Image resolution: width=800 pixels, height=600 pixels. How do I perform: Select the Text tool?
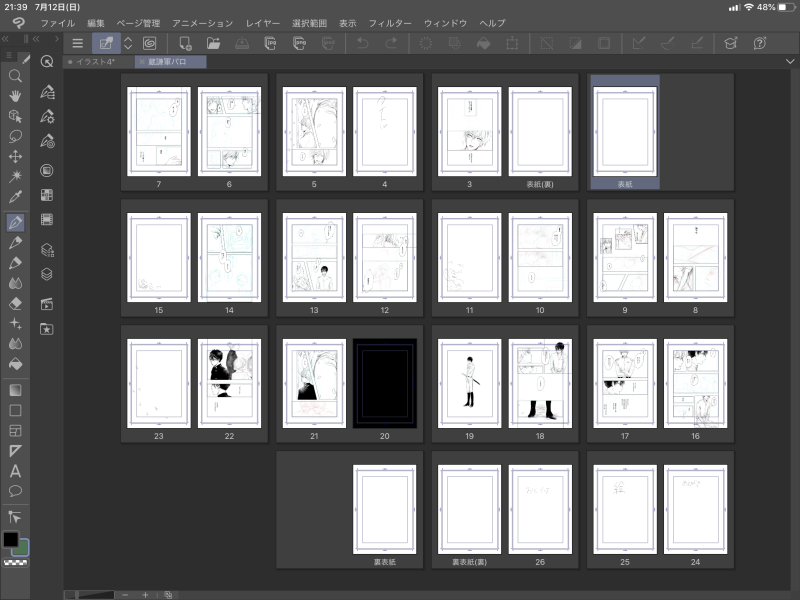click(x=15, y=471)
